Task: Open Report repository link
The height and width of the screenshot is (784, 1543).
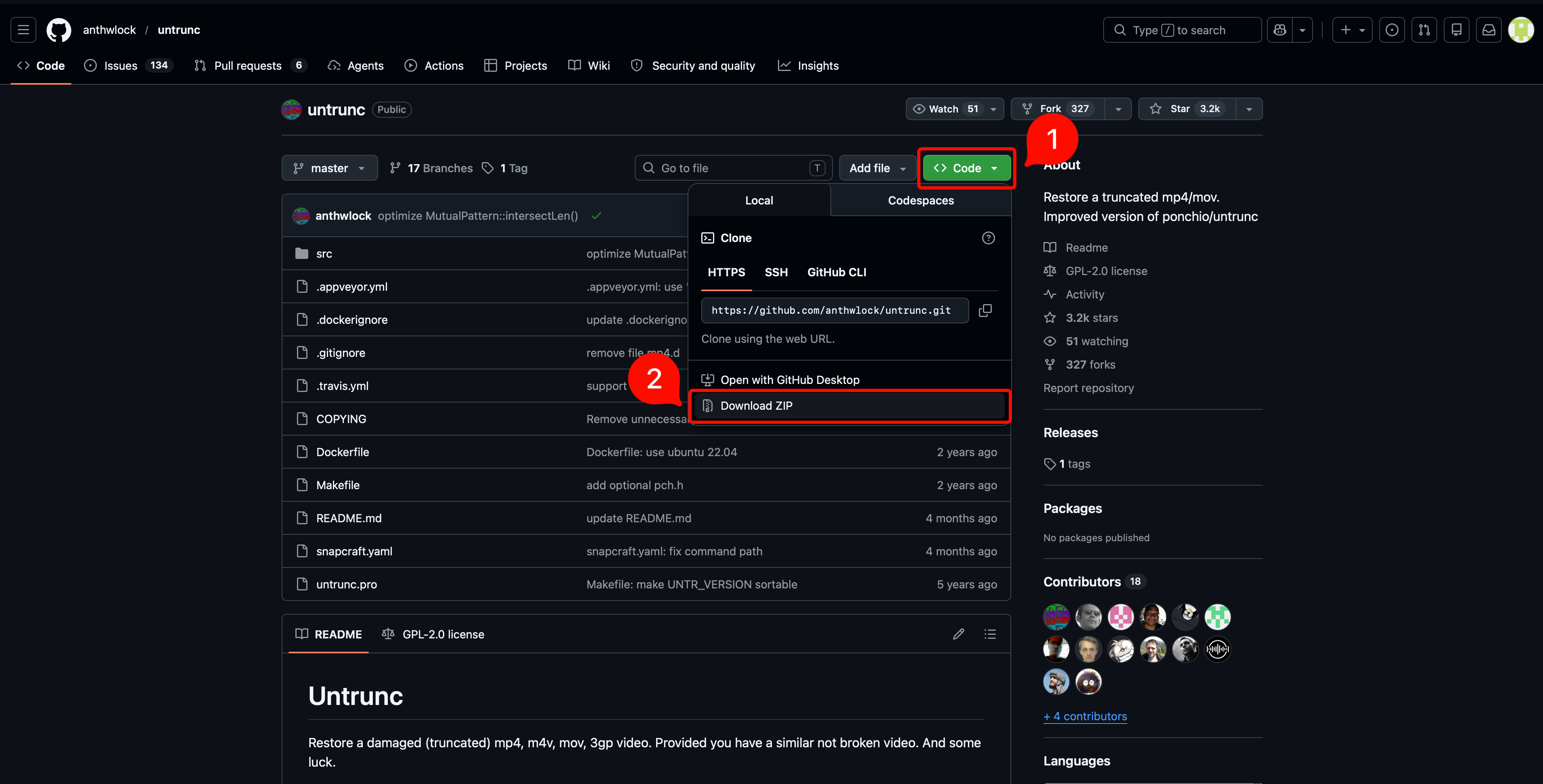Action: coord(1088,388)
